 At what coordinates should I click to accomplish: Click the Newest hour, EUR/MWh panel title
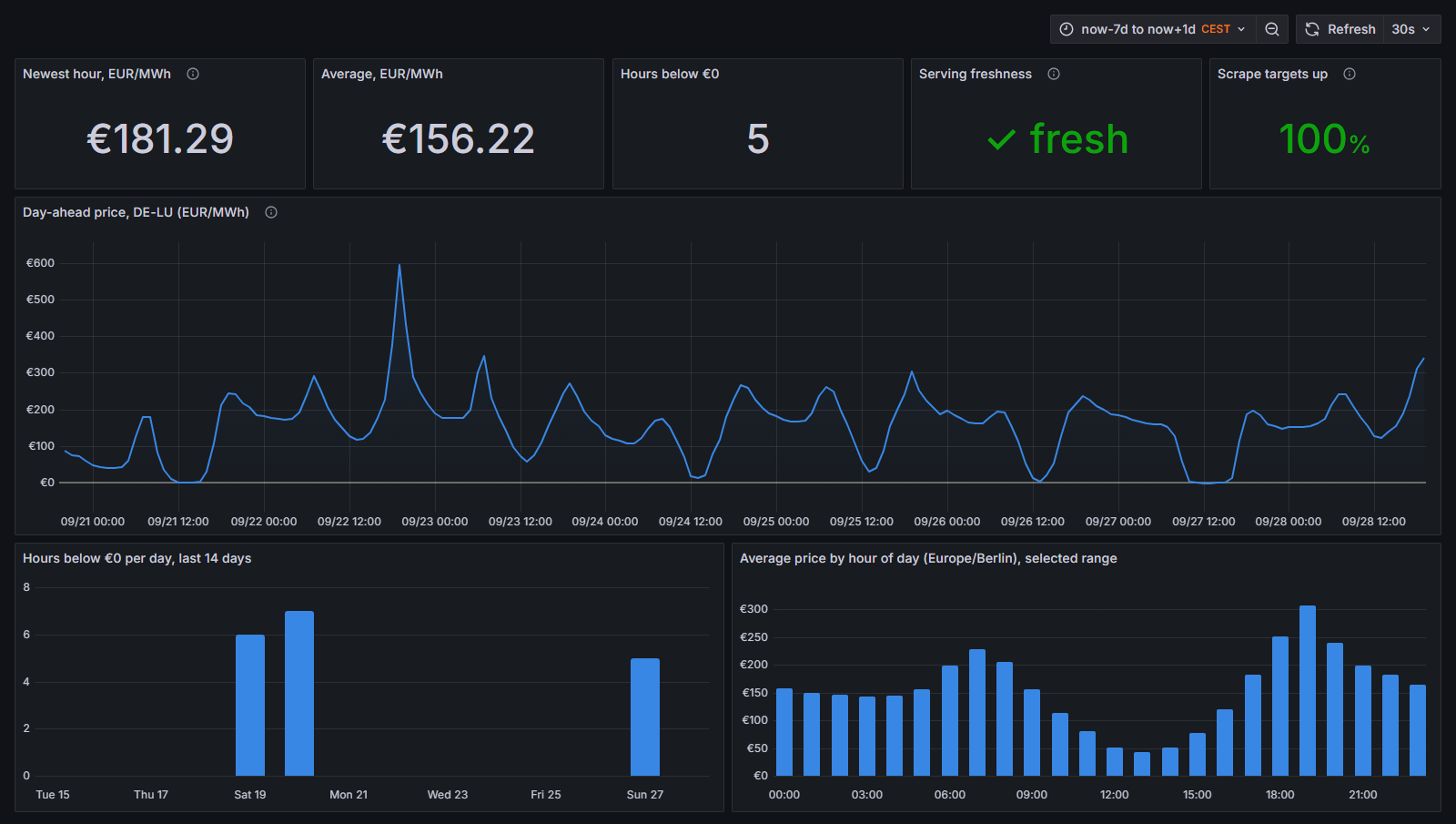96,74
